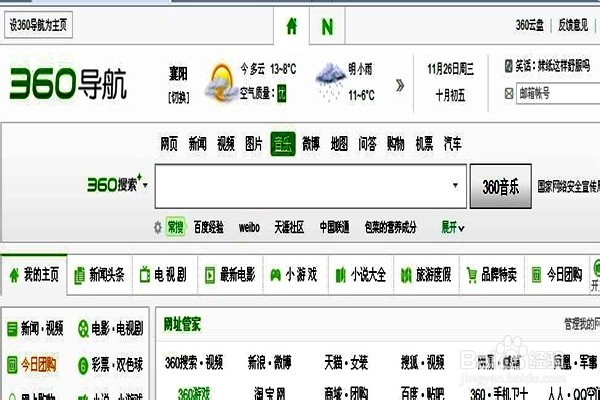Open the 百度·贴吧 site link
600x400 pixels.
pyautogui.click(x=422, y=394)
